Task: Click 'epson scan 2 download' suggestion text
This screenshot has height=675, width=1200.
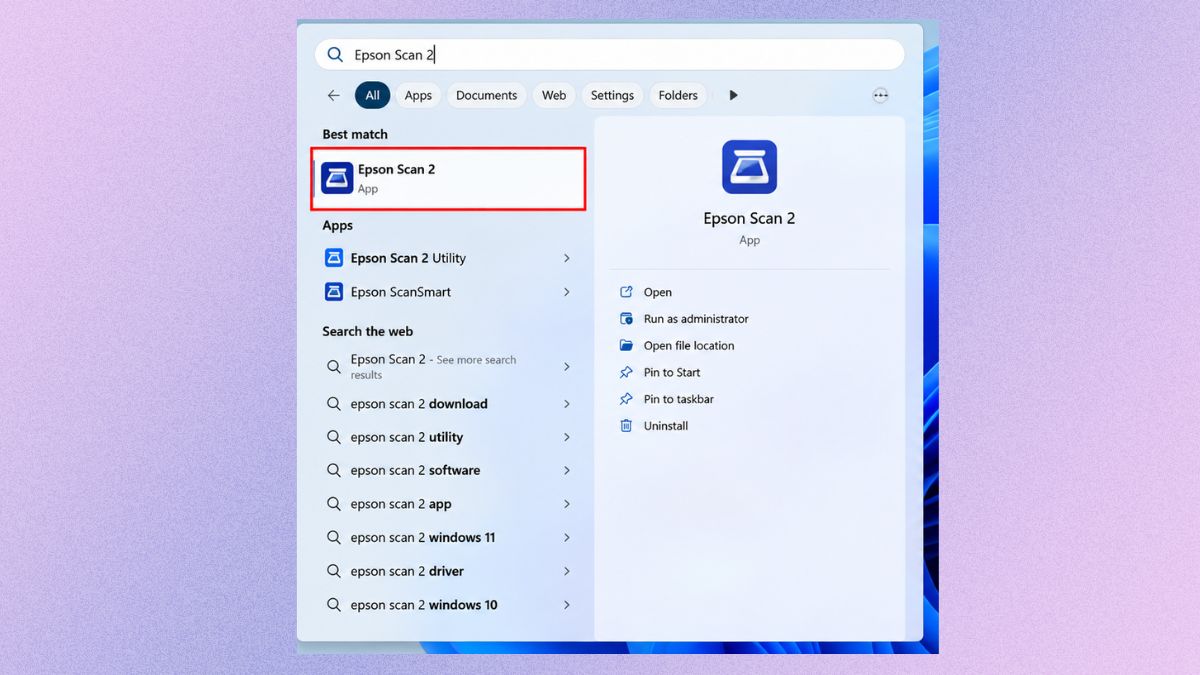Action: (419, 404)
